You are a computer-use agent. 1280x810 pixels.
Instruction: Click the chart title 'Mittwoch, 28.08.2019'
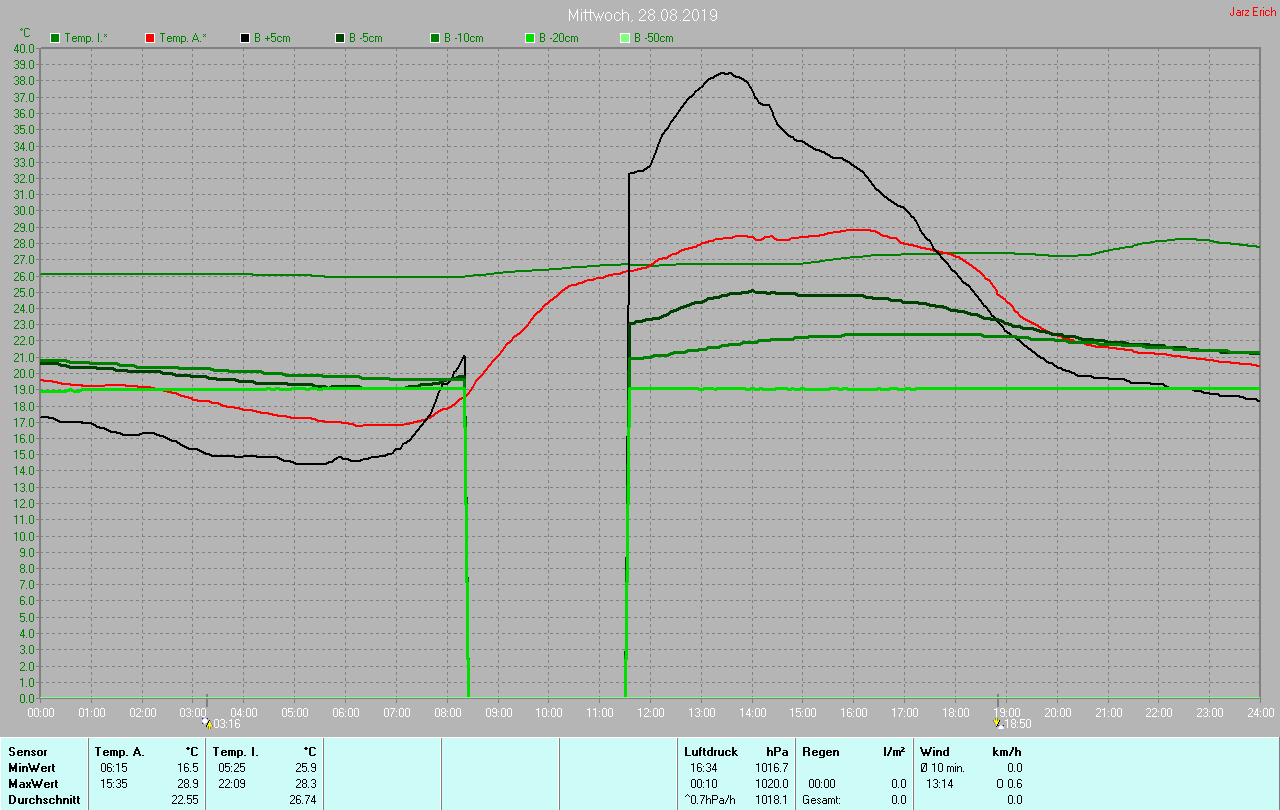coord(642,15)
